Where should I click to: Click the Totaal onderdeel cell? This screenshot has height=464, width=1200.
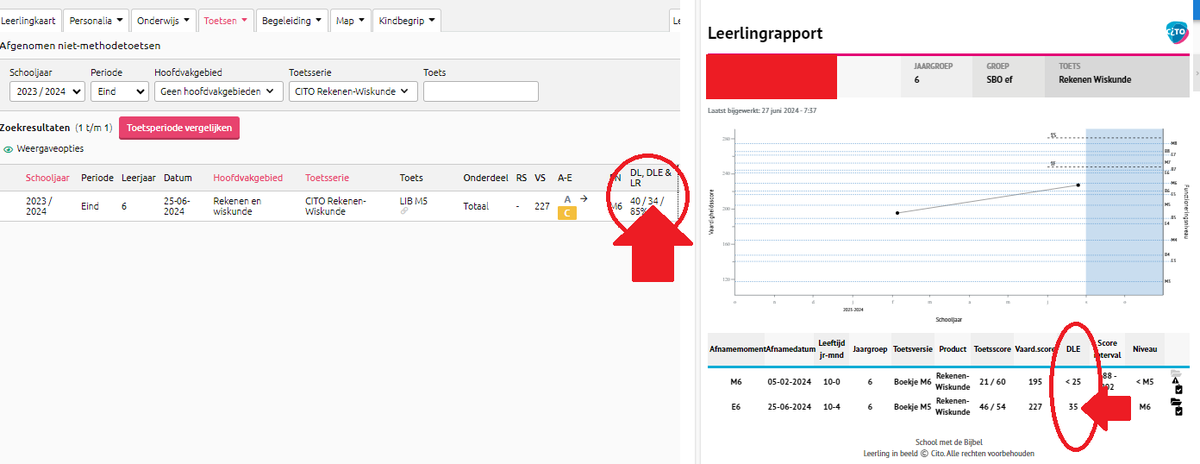coord(477,207)
